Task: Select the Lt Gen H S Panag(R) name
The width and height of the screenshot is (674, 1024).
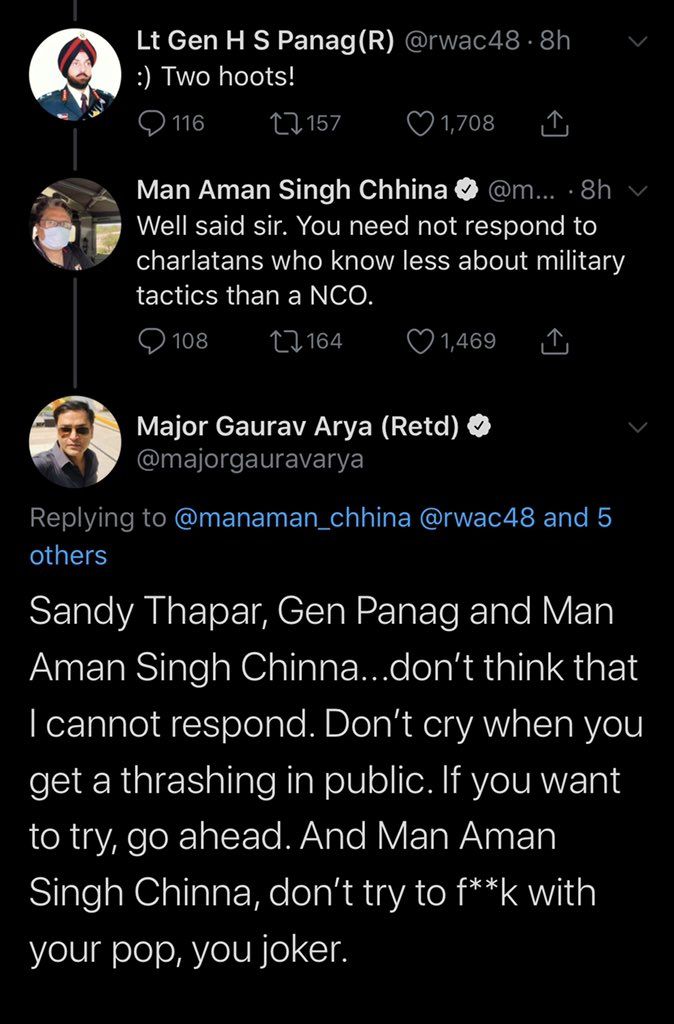Action: 265,41
